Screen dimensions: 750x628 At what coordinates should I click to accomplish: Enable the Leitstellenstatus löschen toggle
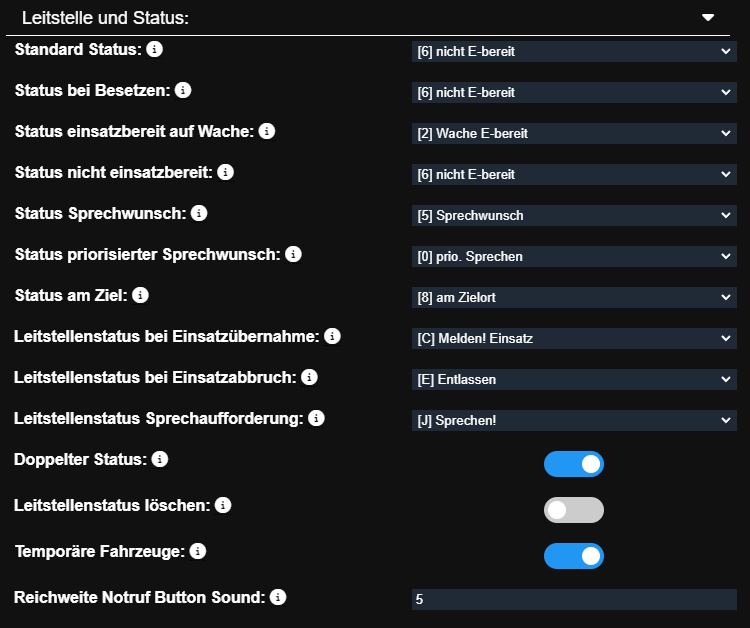click(574, 510)
